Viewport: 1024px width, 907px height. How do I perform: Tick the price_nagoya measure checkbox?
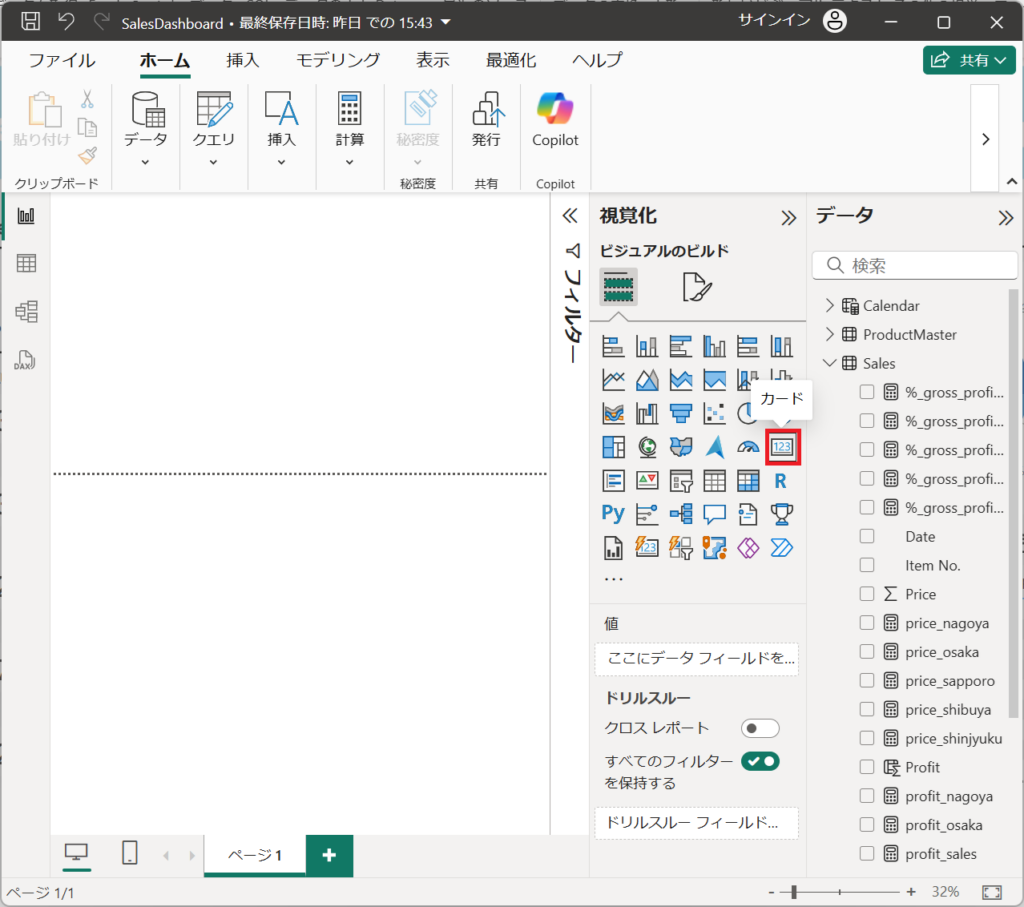point(867,623)
